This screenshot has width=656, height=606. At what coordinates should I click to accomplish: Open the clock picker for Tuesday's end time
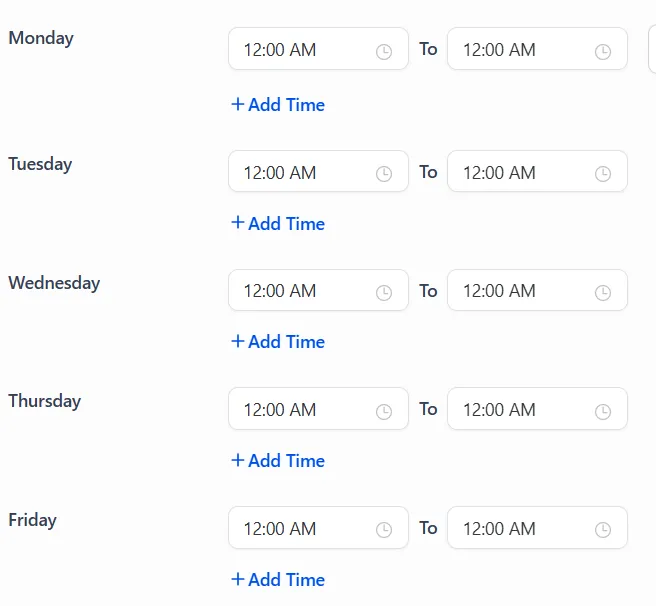[603, 174]
